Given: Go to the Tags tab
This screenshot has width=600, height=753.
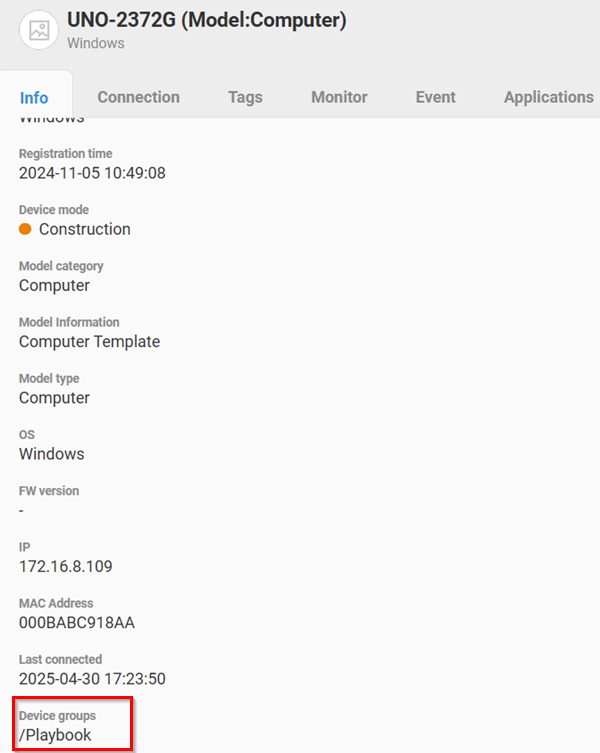Looking at the screenshot, I should 245,97.
